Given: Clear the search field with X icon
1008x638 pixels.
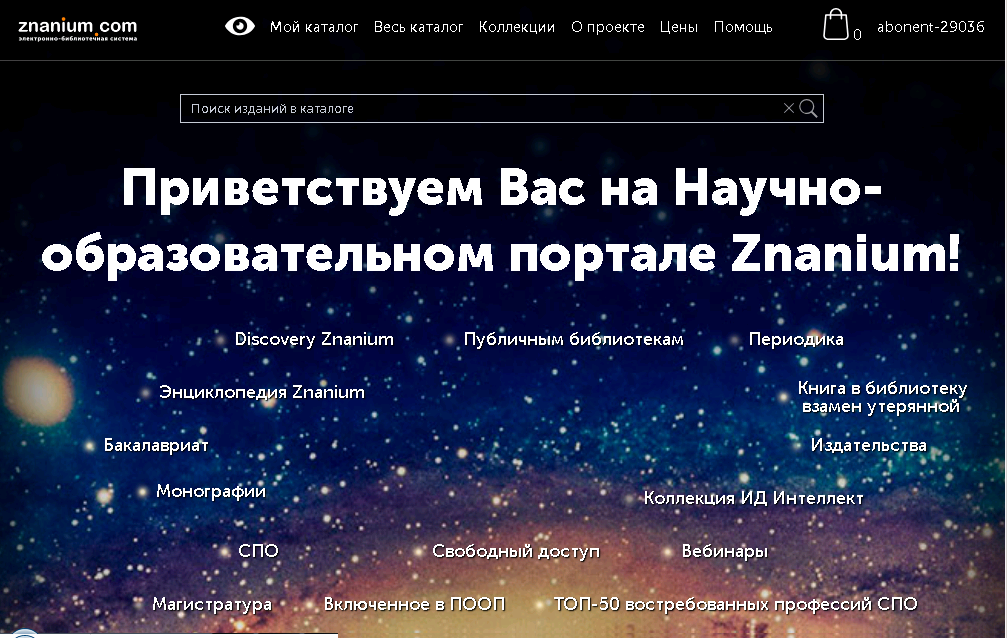Looking at the screenshot, I should (x=789, y=108).
